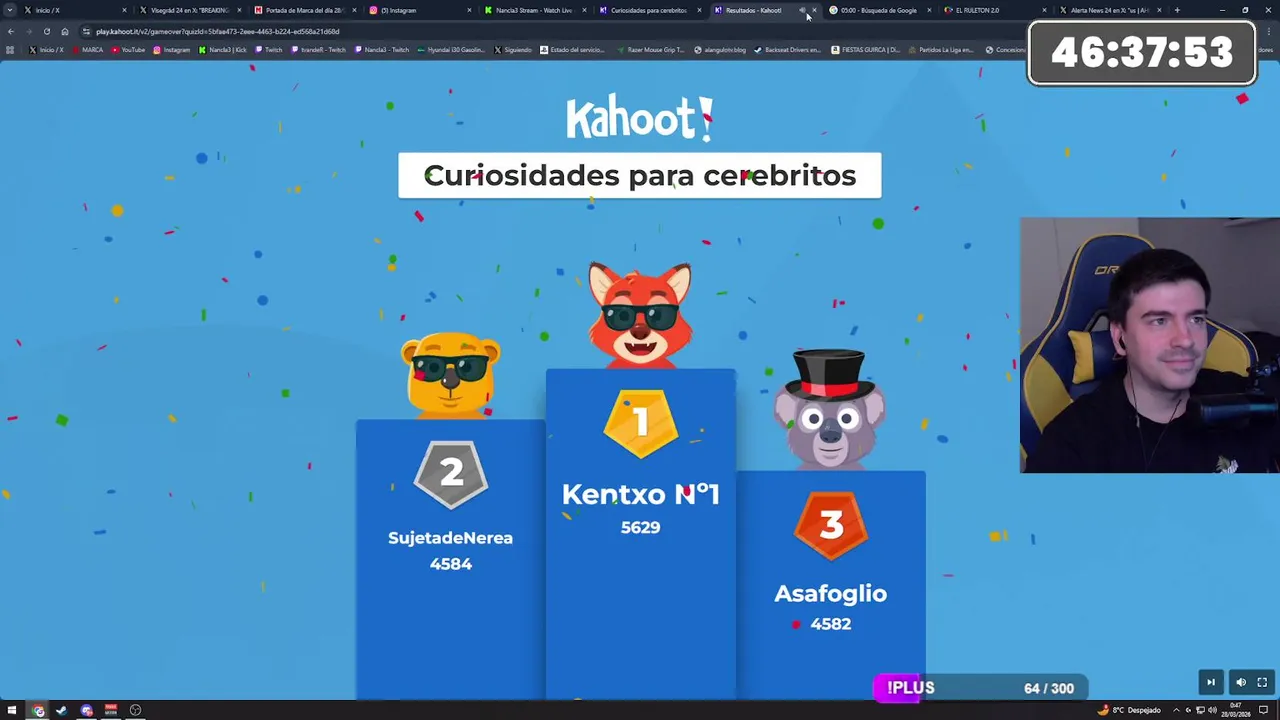
Task: Close the 'Resultados - Kahoot!' tab
Action: tap(814, 10)
